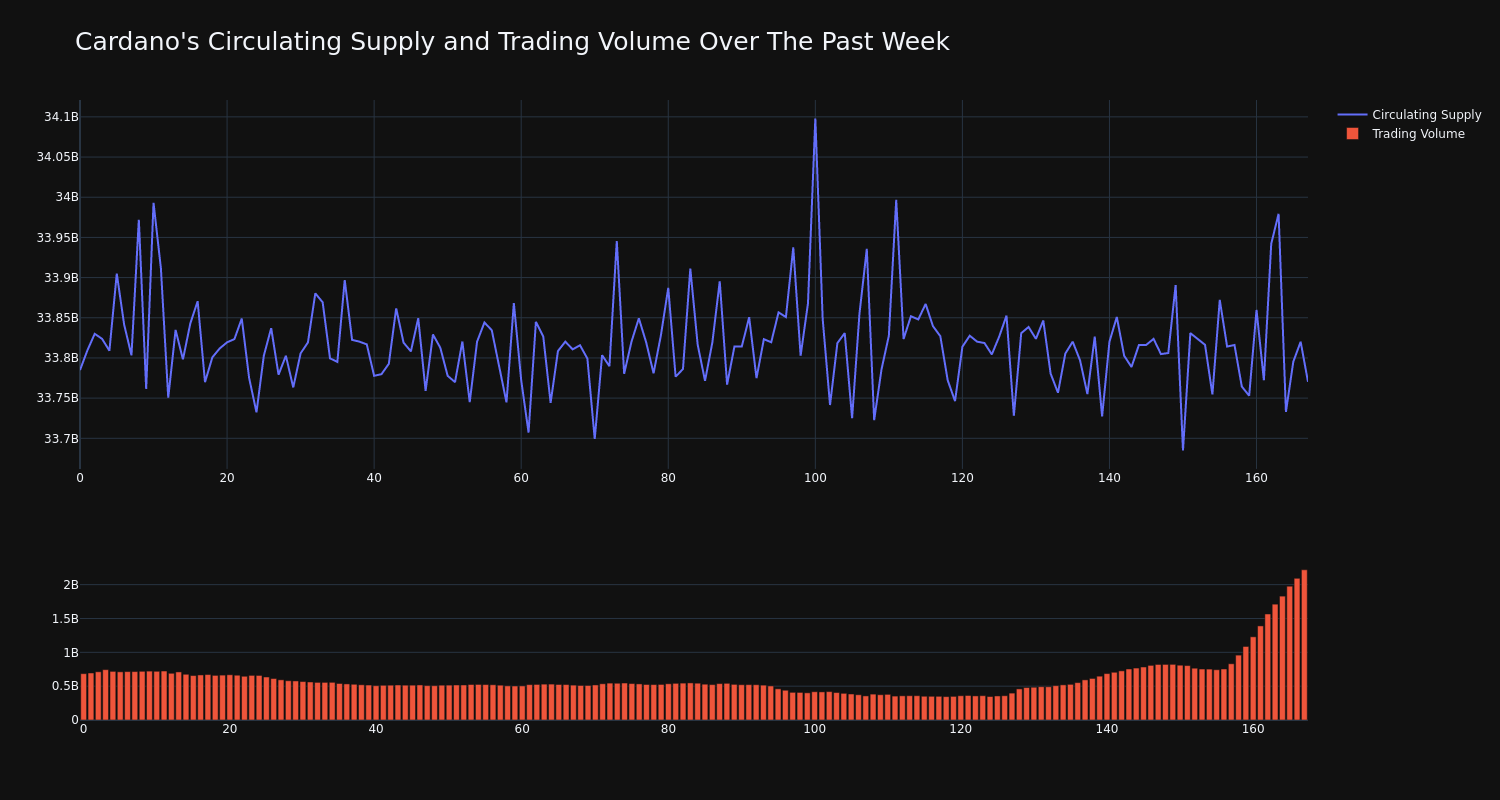Image resolution: width=1500 pixels, height=800 pixels.
Task: Click the 33.8B y-axis label
Action: (61, 358)
